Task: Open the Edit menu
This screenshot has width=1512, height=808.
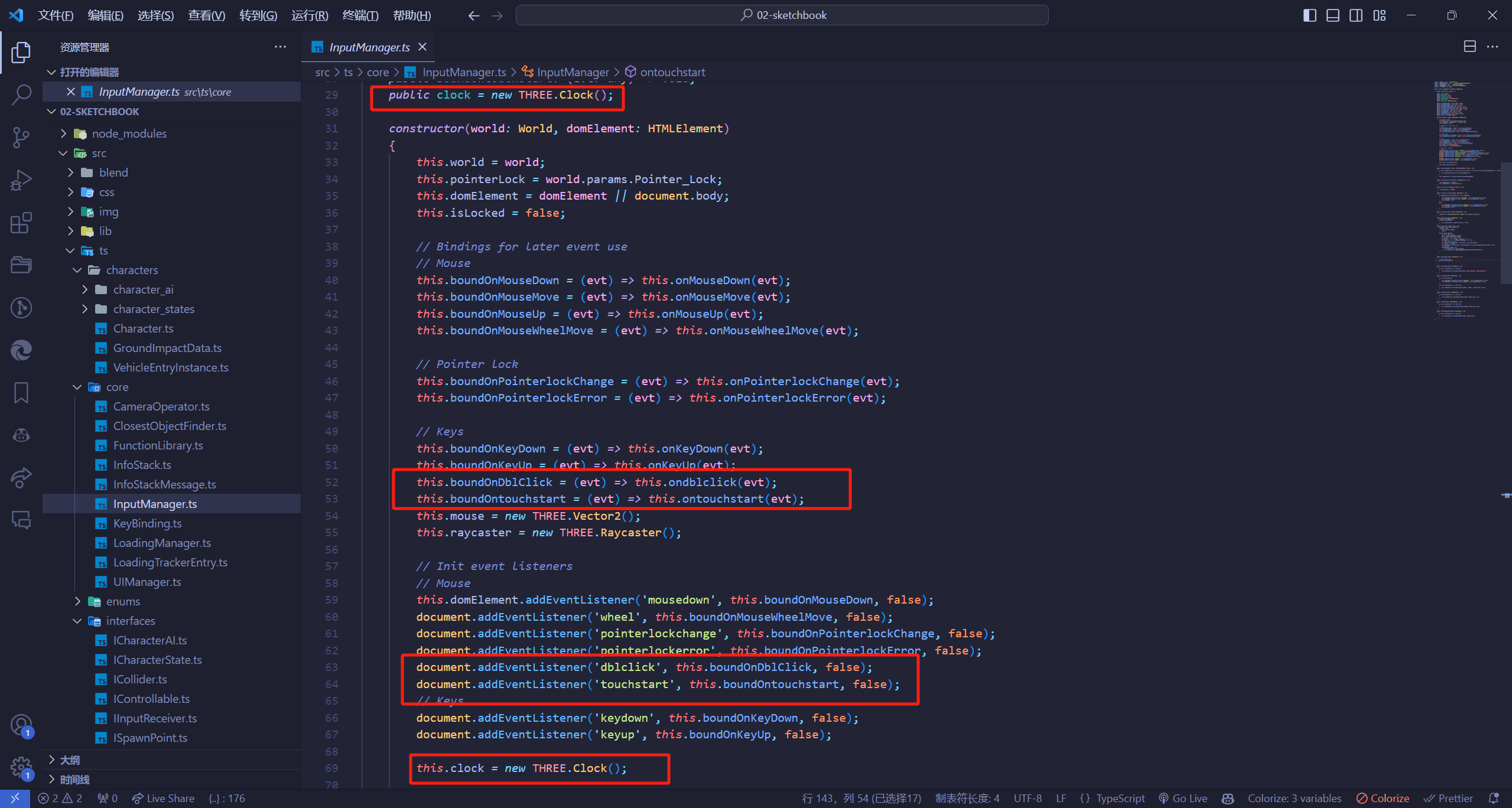Action: point(105,15)
